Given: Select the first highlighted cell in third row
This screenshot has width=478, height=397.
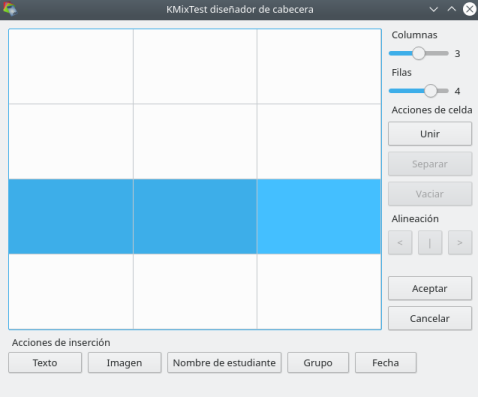Looking at the screenshot, I should click(71, 217).
